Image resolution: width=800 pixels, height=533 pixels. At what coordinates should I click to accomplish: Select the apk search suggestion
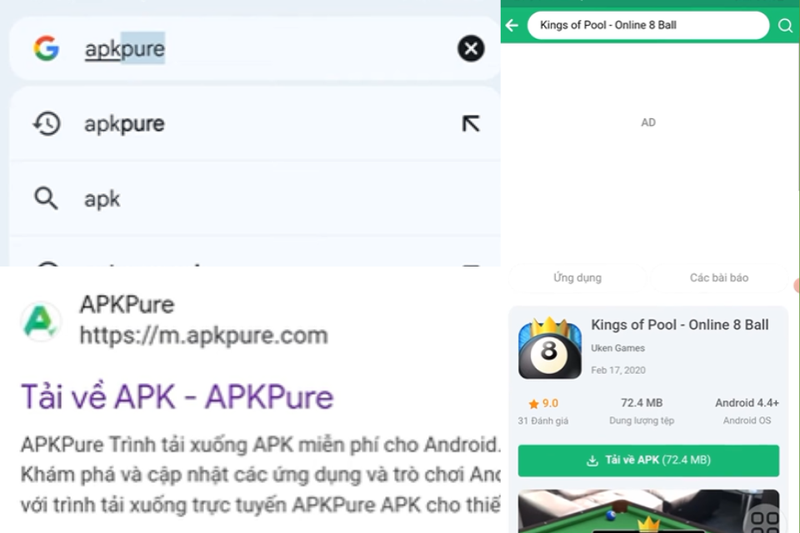[x=254, y=198]
